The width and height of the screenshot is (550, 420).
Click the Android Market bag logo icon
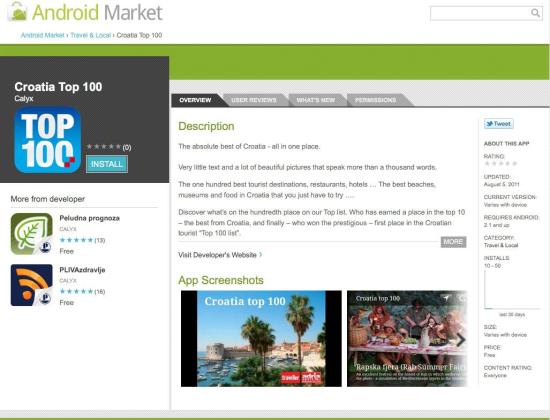tap(18, 12)
